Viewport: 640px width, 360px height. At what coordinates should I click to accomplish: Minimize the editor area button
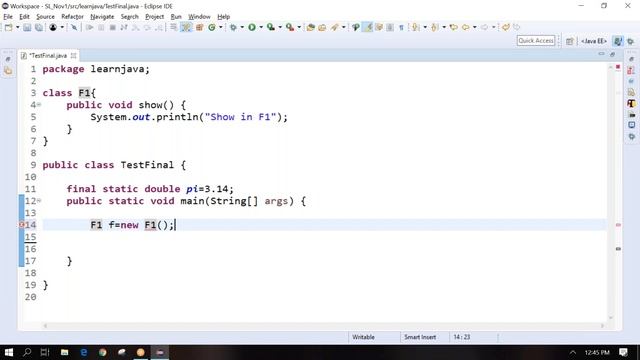click(601, 54)
